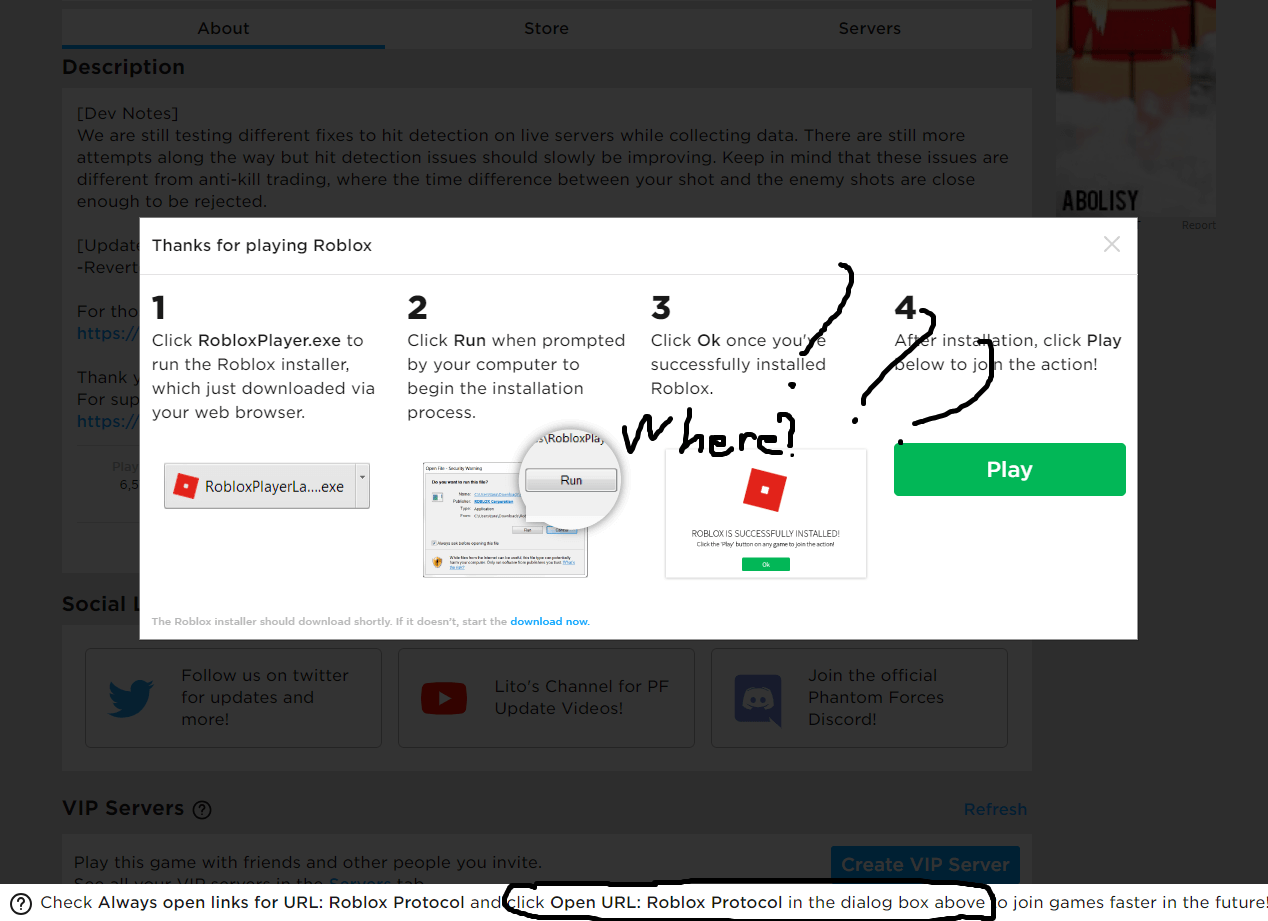Open Follow us on twitter link
1268x921 pixels.
point(233,697)
